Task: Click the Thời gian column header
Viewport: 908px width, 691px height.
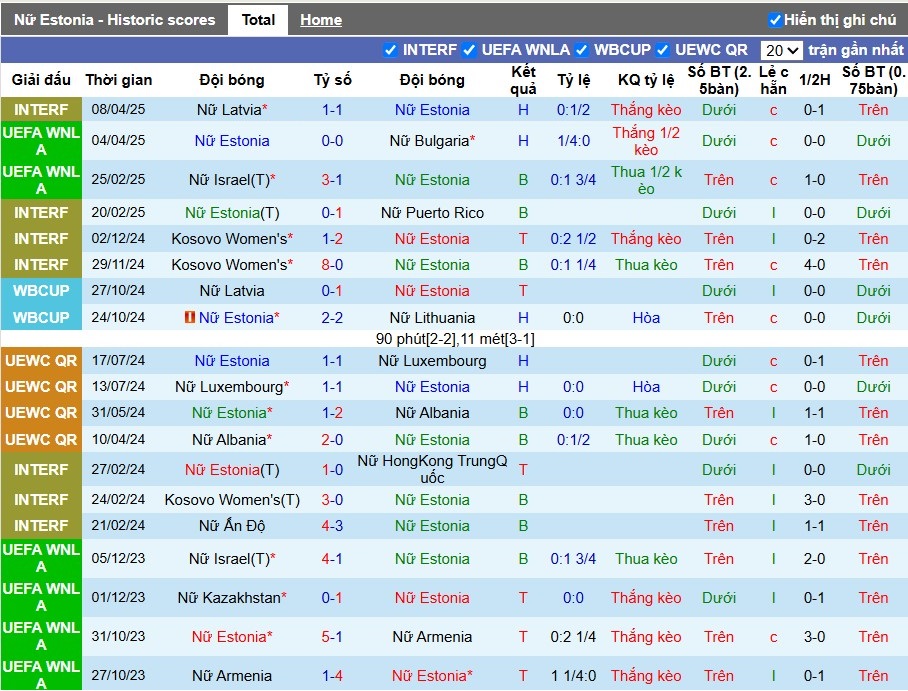Action: [119, 80]
